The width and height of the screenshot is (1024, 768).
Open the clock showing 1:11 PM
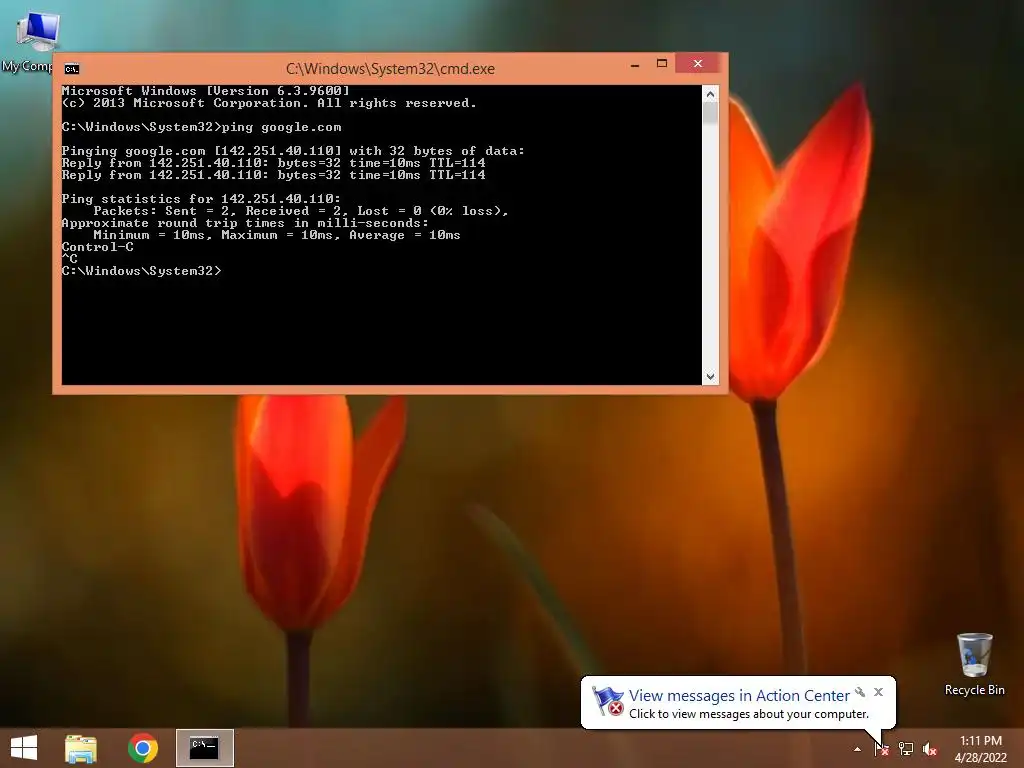click(980, 748)
